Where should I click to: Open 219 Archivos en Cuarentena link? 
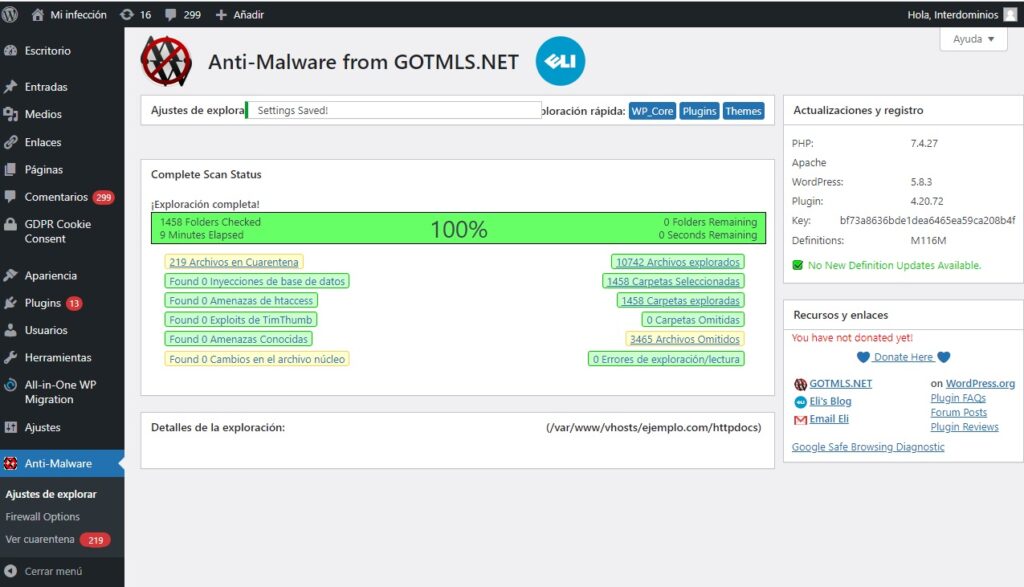[234, 262]
